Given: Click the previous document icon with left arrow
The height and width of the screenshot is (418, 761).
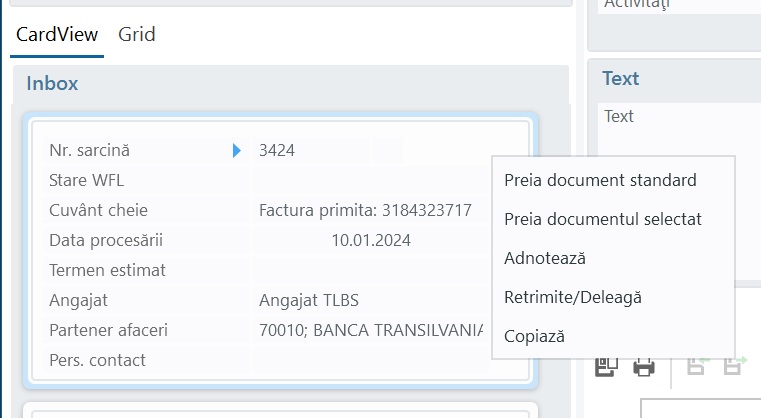Looking at the screenshot, I should tap(698, 366).
